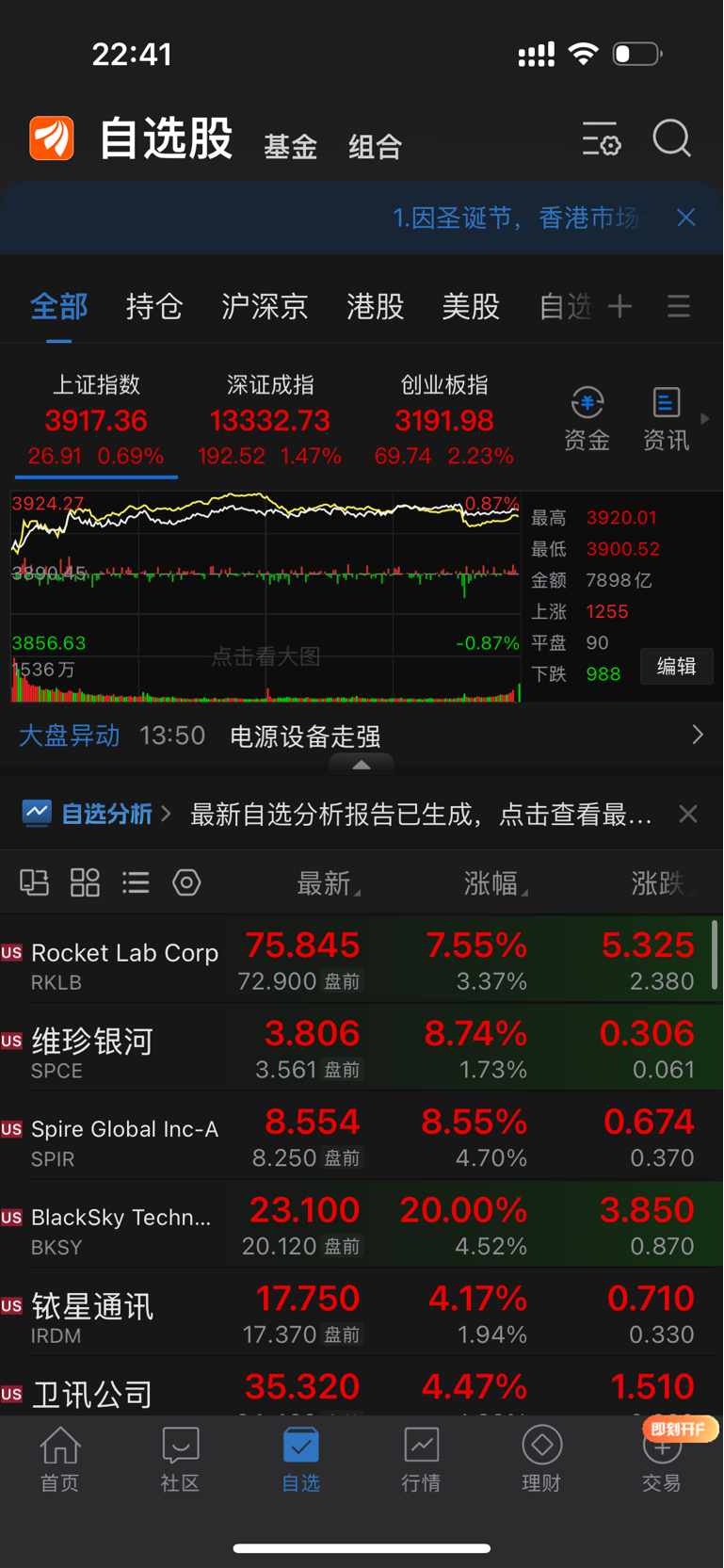Select 创业板指 index card
The image size is (724, 1568).
(444, 421)
